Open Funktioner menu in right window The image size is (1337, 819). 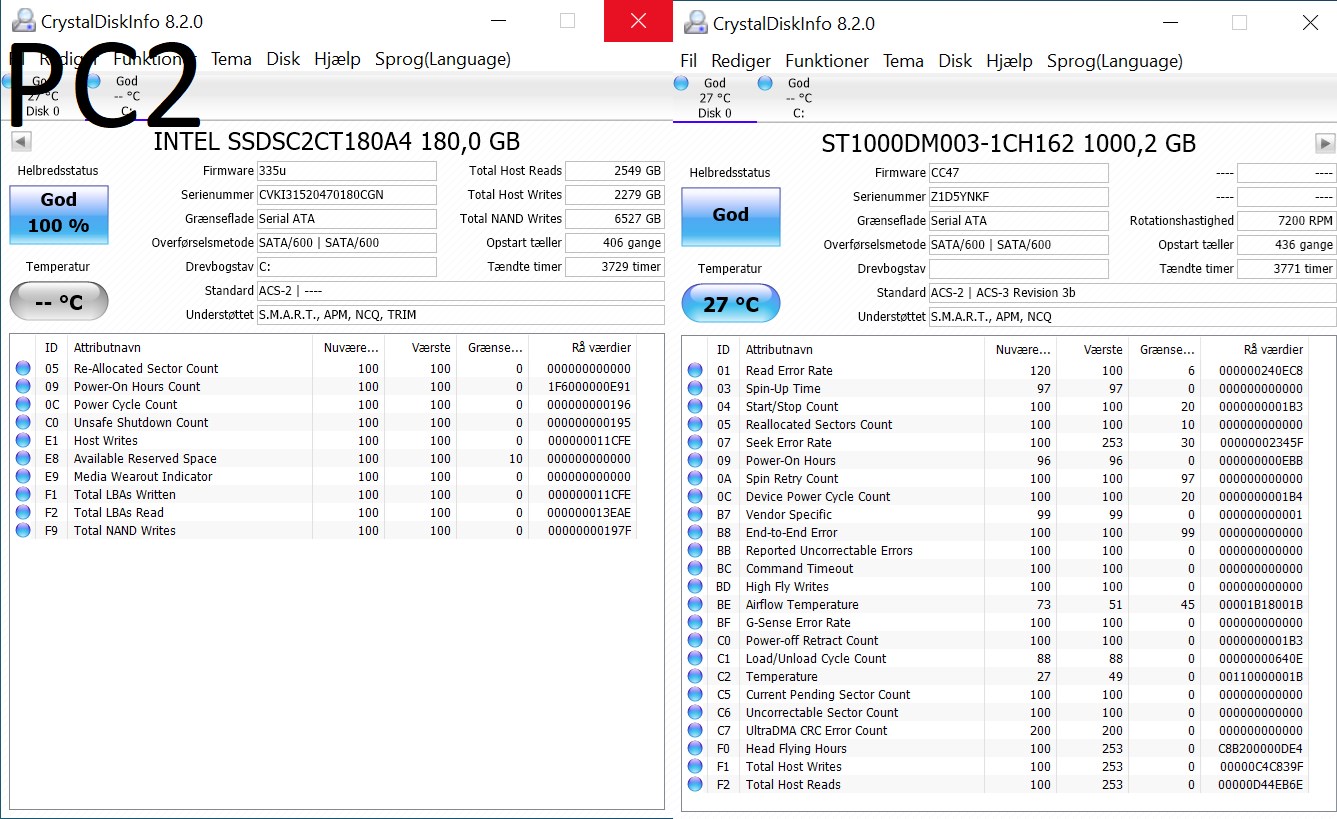click(x=827, y=61)
